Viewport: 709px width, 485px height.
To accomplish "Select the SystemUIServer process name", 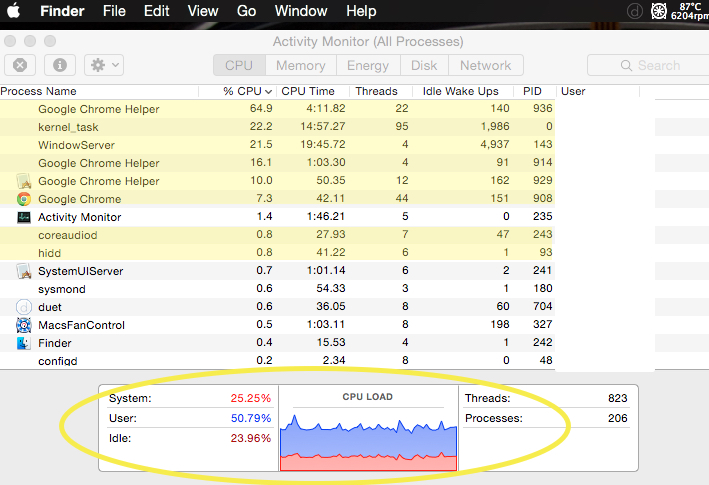I will point(80,271).
